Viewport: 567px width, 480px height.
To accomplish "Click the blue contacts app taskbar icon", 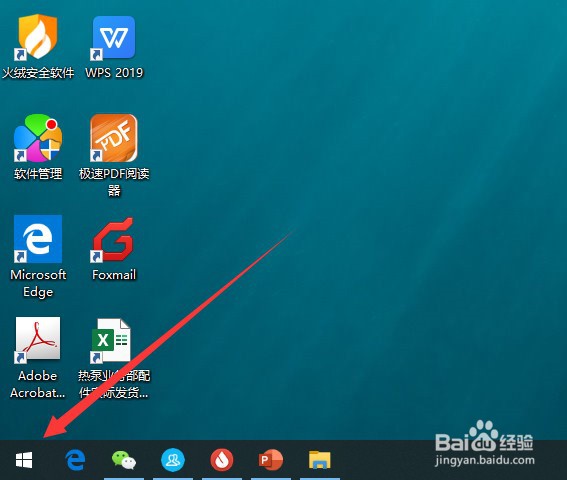I will click(x=173, y=460).
